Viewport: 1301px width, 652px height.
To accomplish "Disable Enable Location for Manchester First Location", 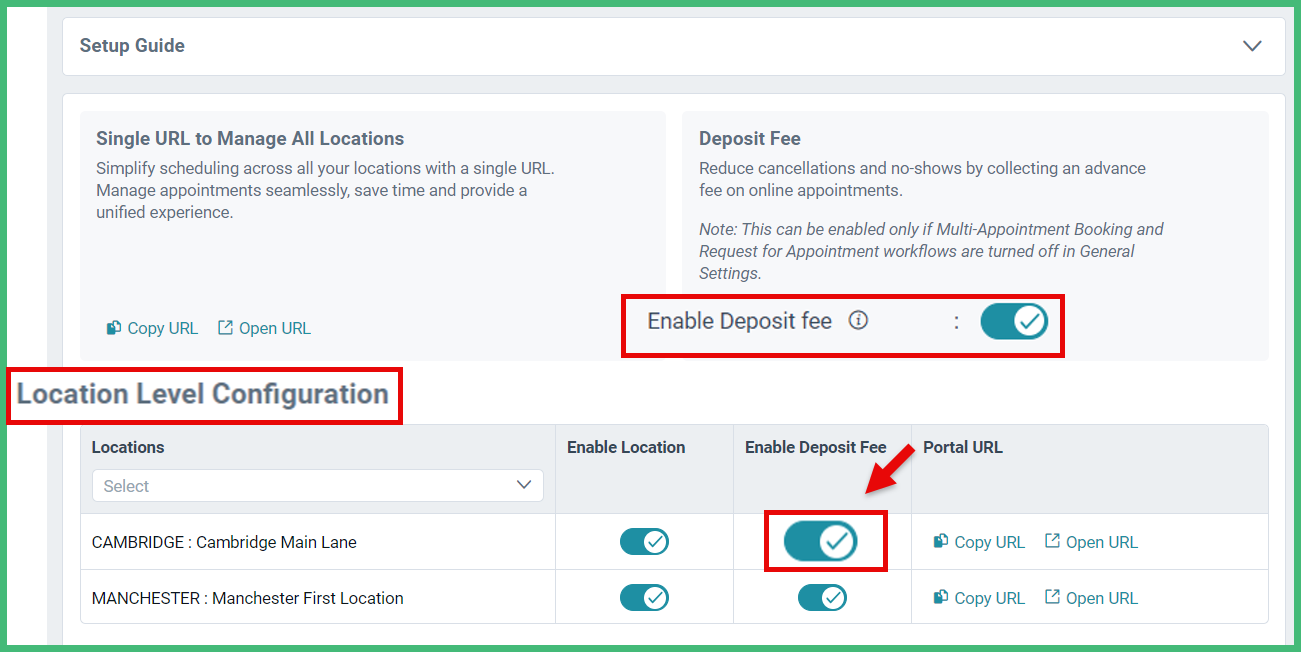I will [644, 598].
